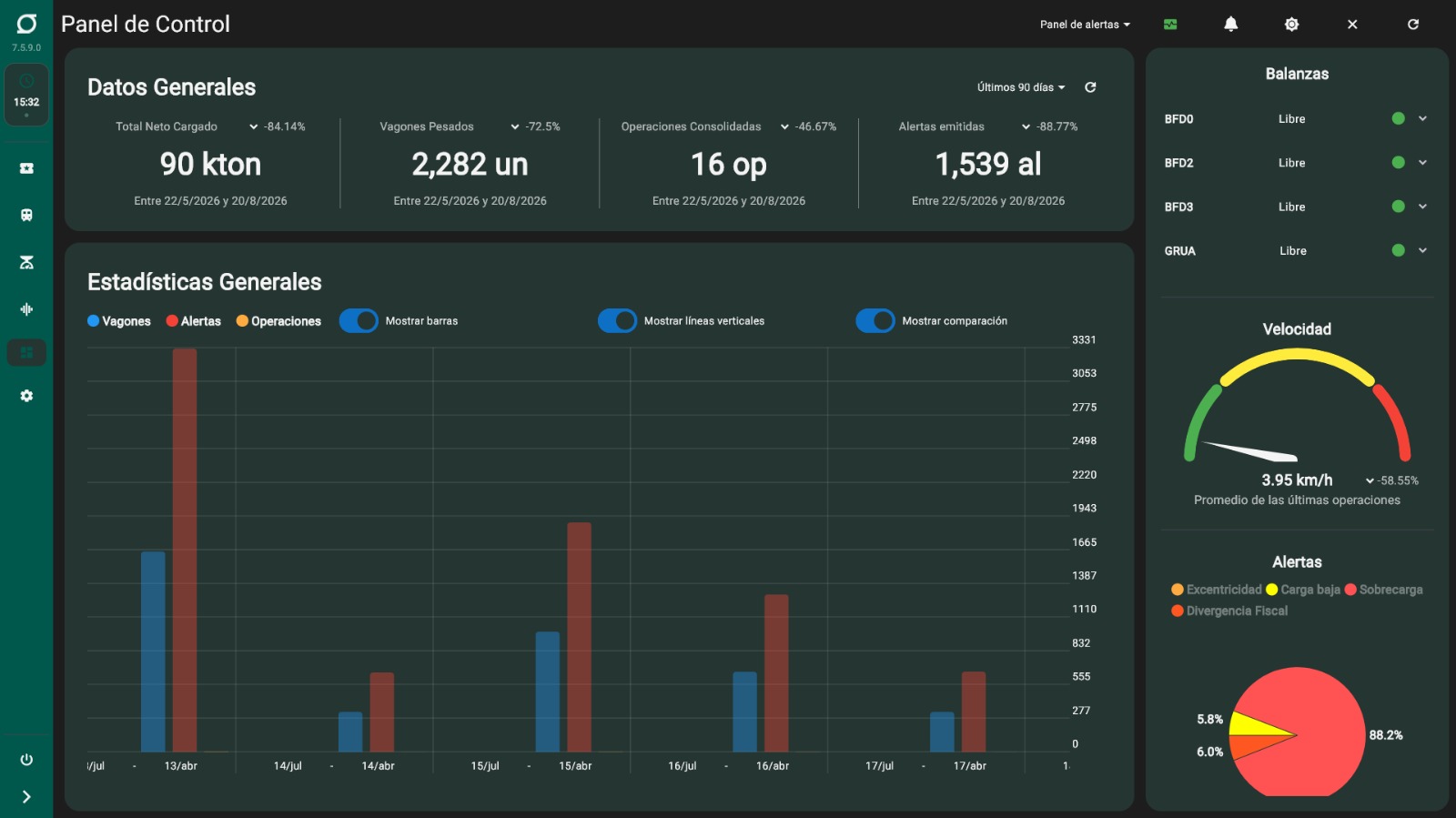The image size is (1456, 818).
Task: Click the 15/abr blue wagons bar
Action: coord(547,692)
